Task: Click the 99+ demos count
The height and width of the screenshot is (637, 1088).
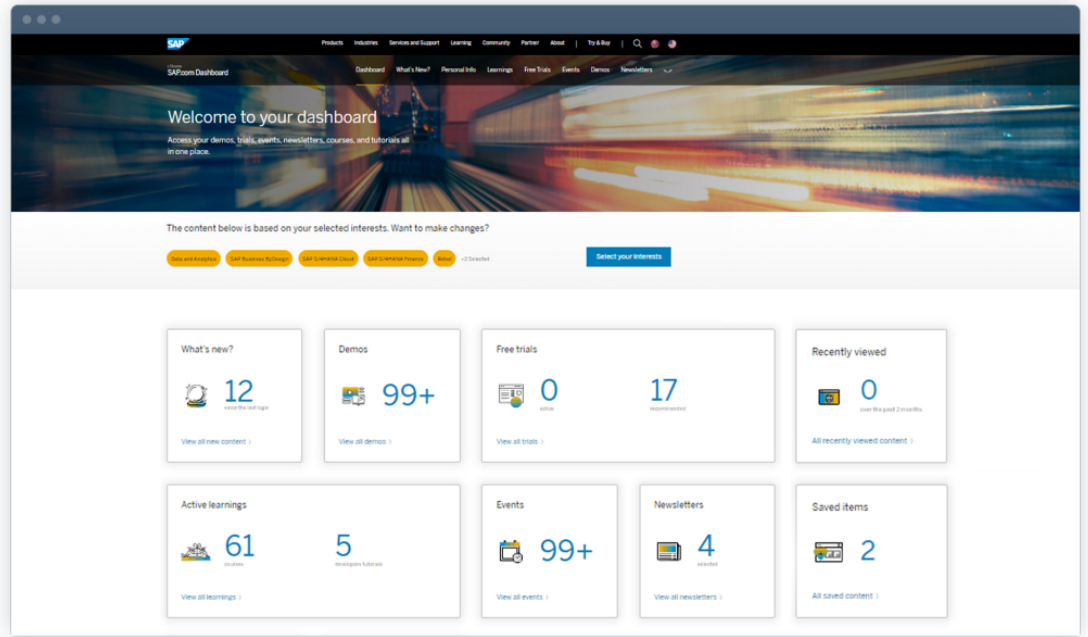Action: pos(409,395)
